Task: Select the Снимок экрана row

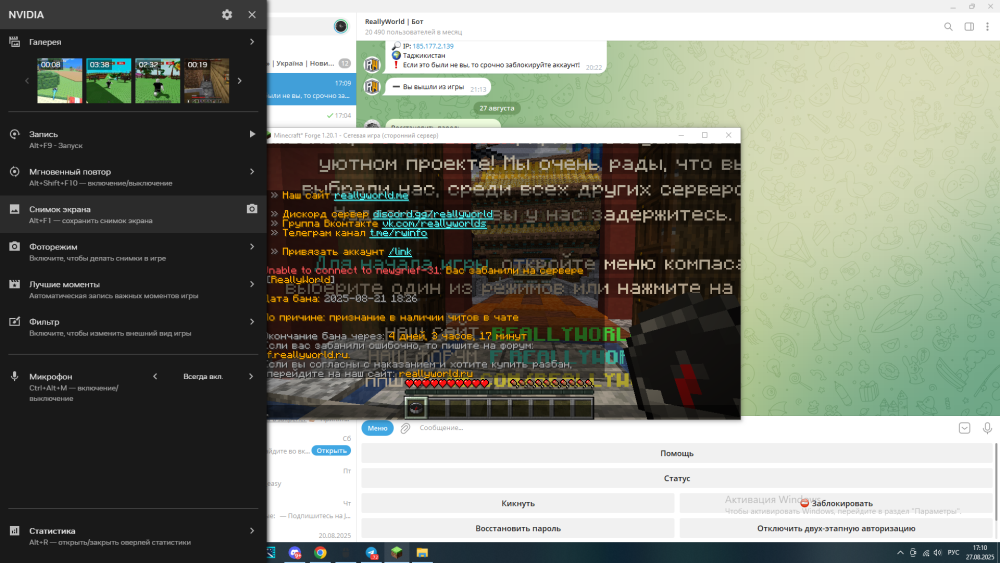Action: pos(133,214)
